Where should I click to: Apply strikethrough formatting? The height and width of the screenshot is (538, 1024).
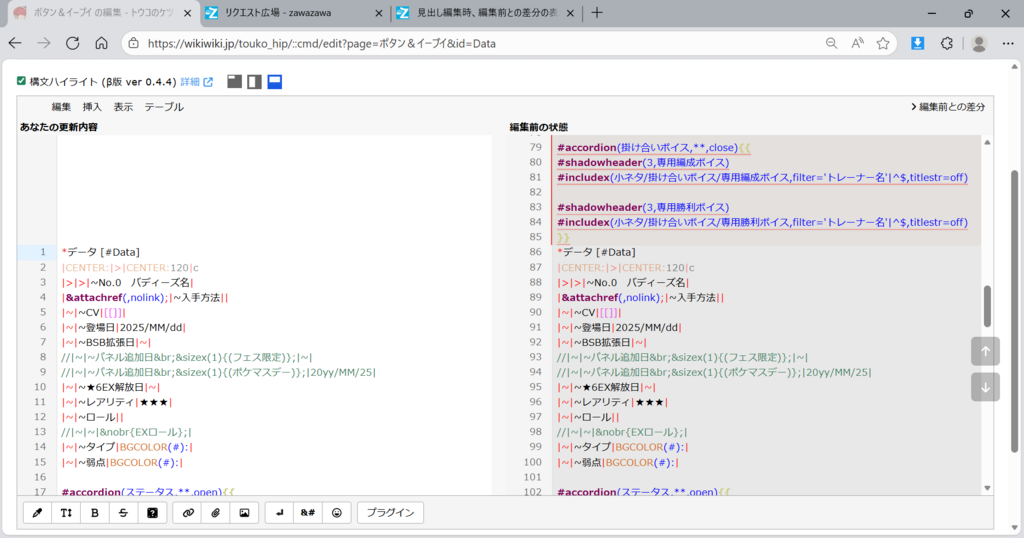click(x=124, y=513)
